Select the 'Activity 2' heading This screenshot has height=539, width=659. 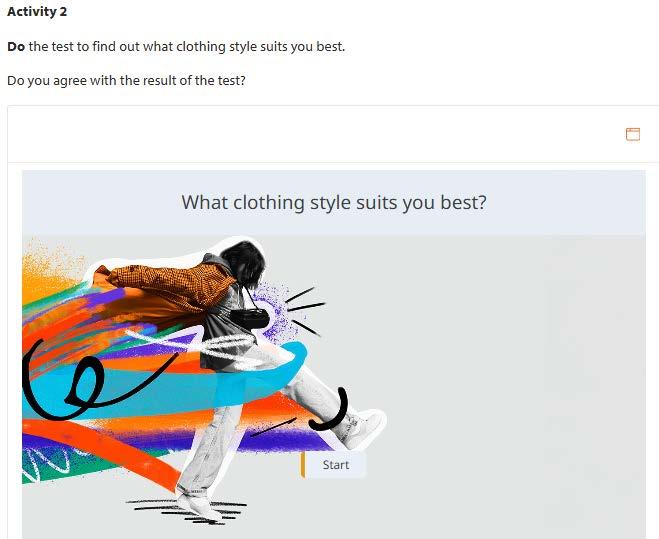37,12
